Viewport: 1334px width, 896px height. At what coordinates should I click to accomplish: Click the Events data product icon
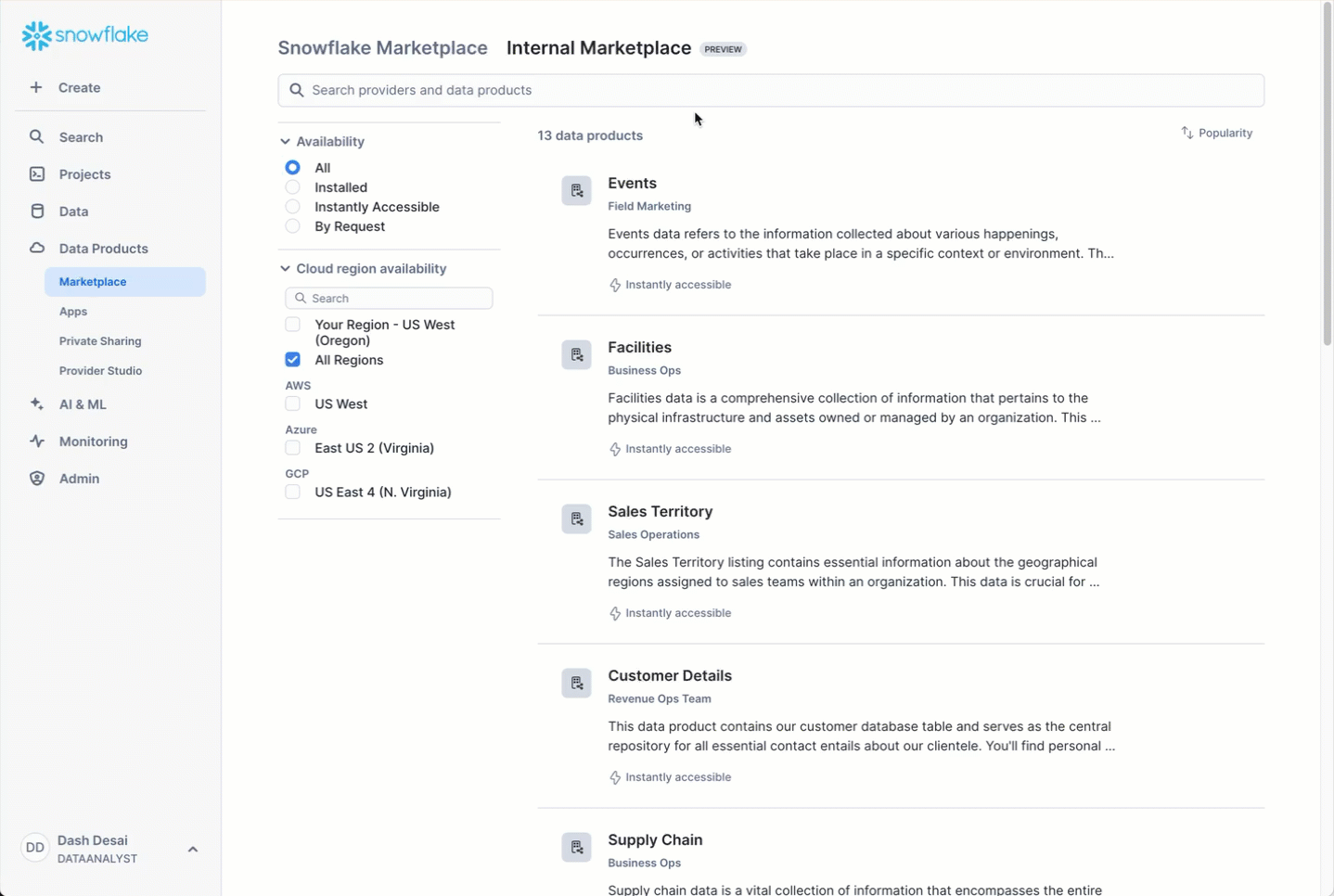[576, 191]
